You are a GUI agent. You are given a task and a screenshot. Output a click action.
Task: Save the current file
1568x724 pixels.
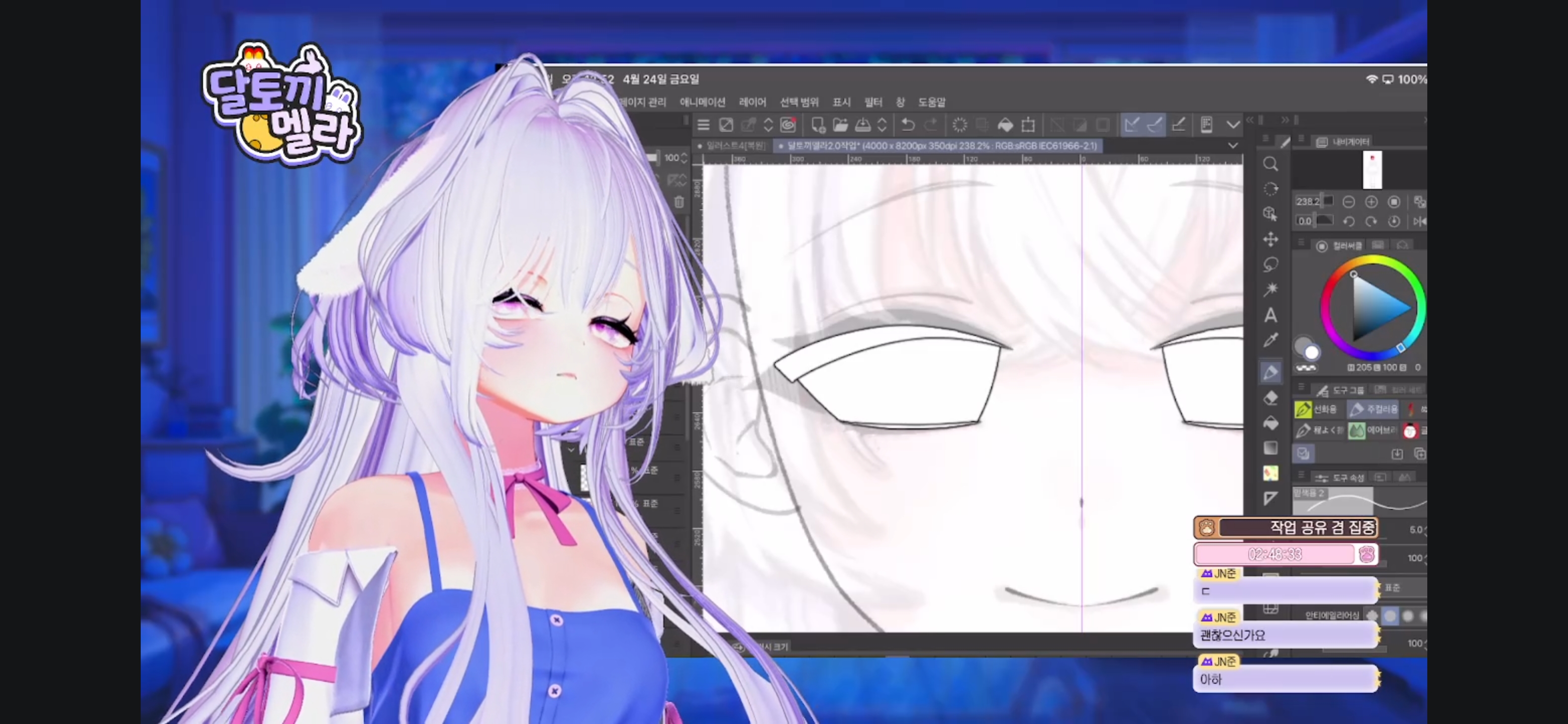click(862, 125)
